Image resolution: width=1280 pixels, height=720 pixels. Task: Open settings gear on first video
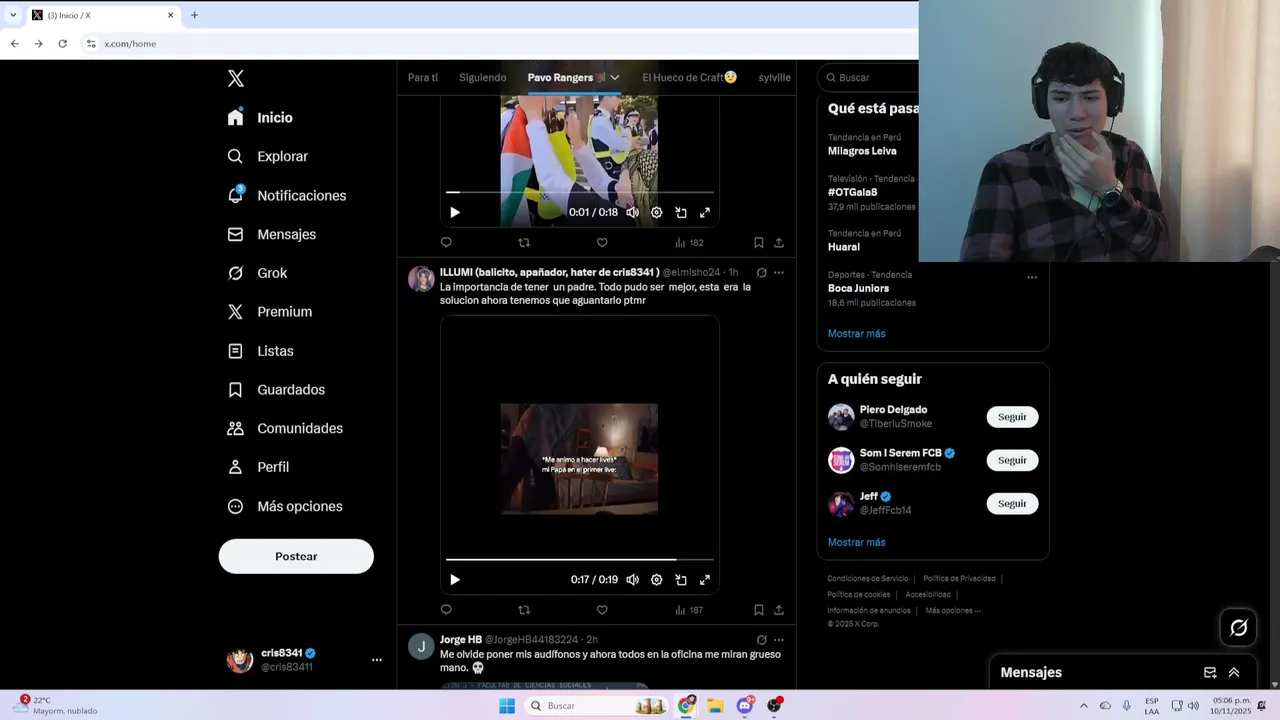656,212
